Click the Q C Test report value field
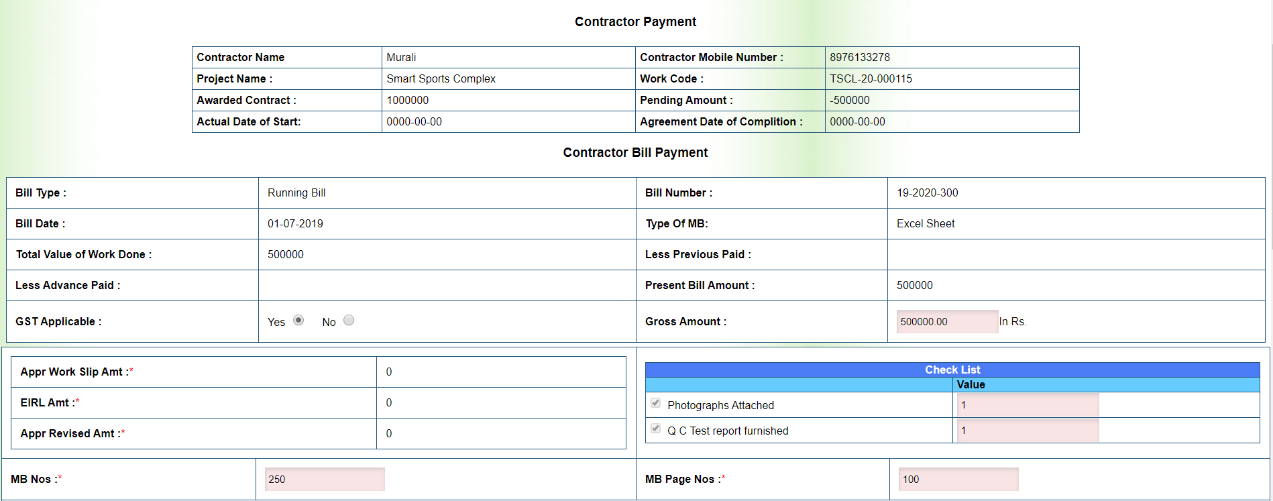 1027,431
